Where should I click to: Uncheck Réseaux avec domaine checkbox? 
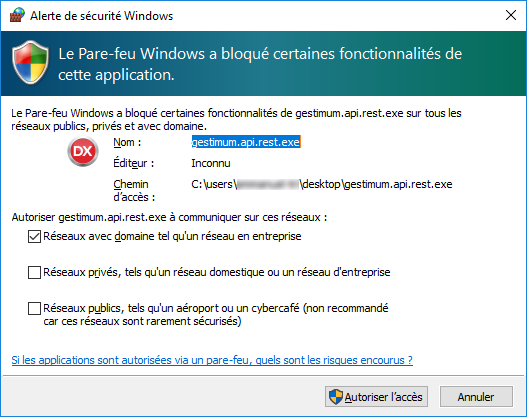click(x=34, y=236)
